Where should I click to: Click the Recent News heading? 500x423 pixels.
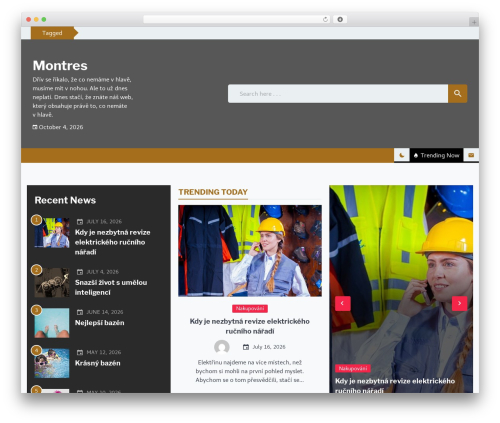65,200
